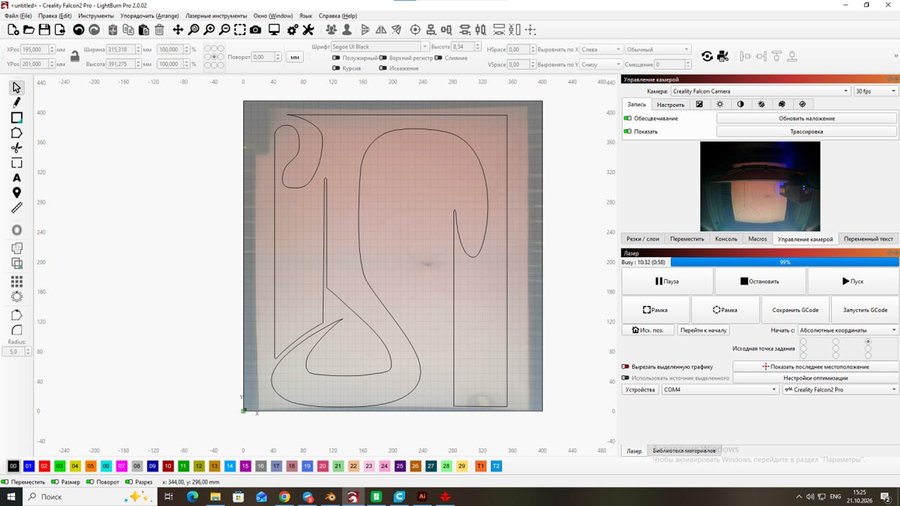This screenshot has width=900, height=506.
Task: Select the Text tool
Action: tap(17, 178)
